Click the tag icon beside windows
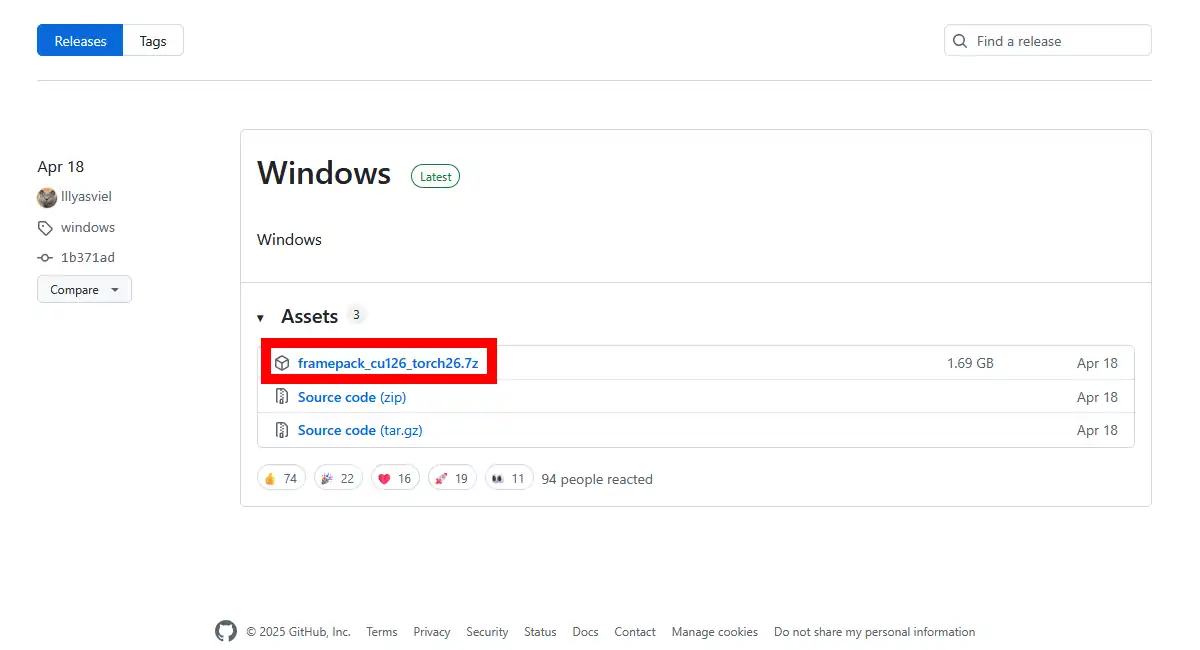 pyautogui.click(x=45, y=228)
